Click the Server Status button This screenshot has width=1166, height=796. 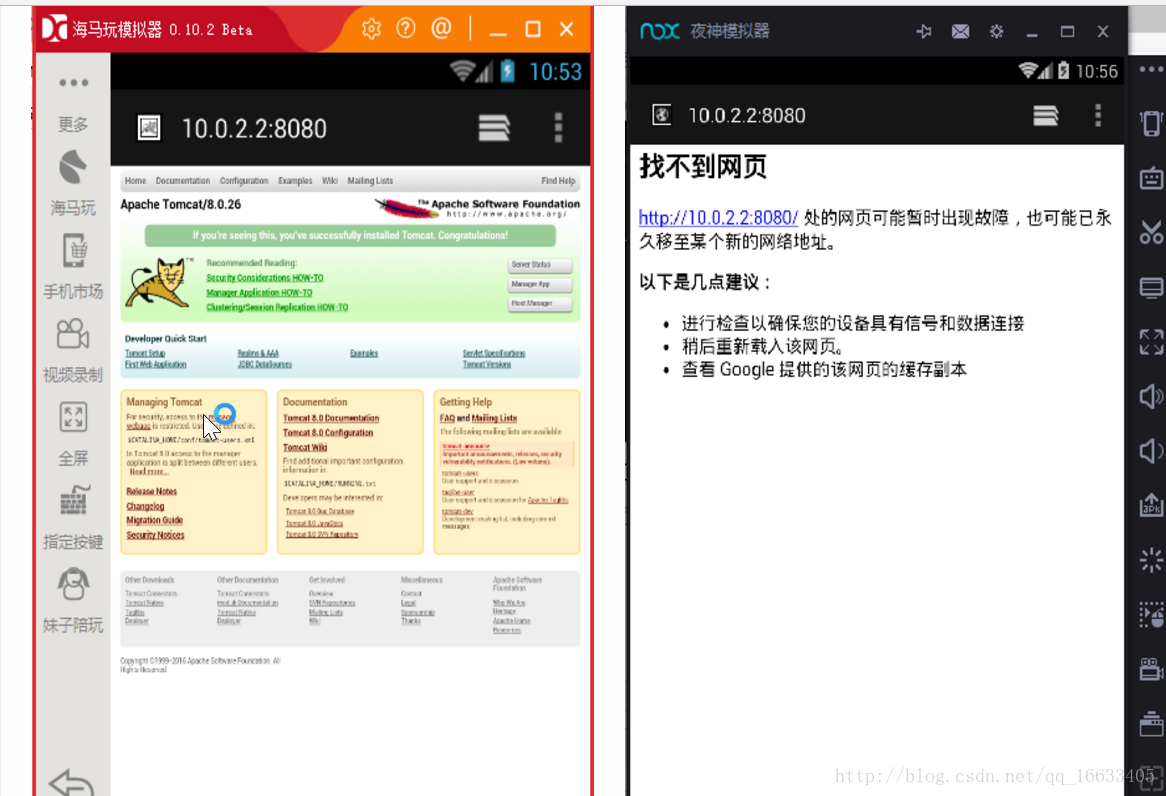pos(540,266)
